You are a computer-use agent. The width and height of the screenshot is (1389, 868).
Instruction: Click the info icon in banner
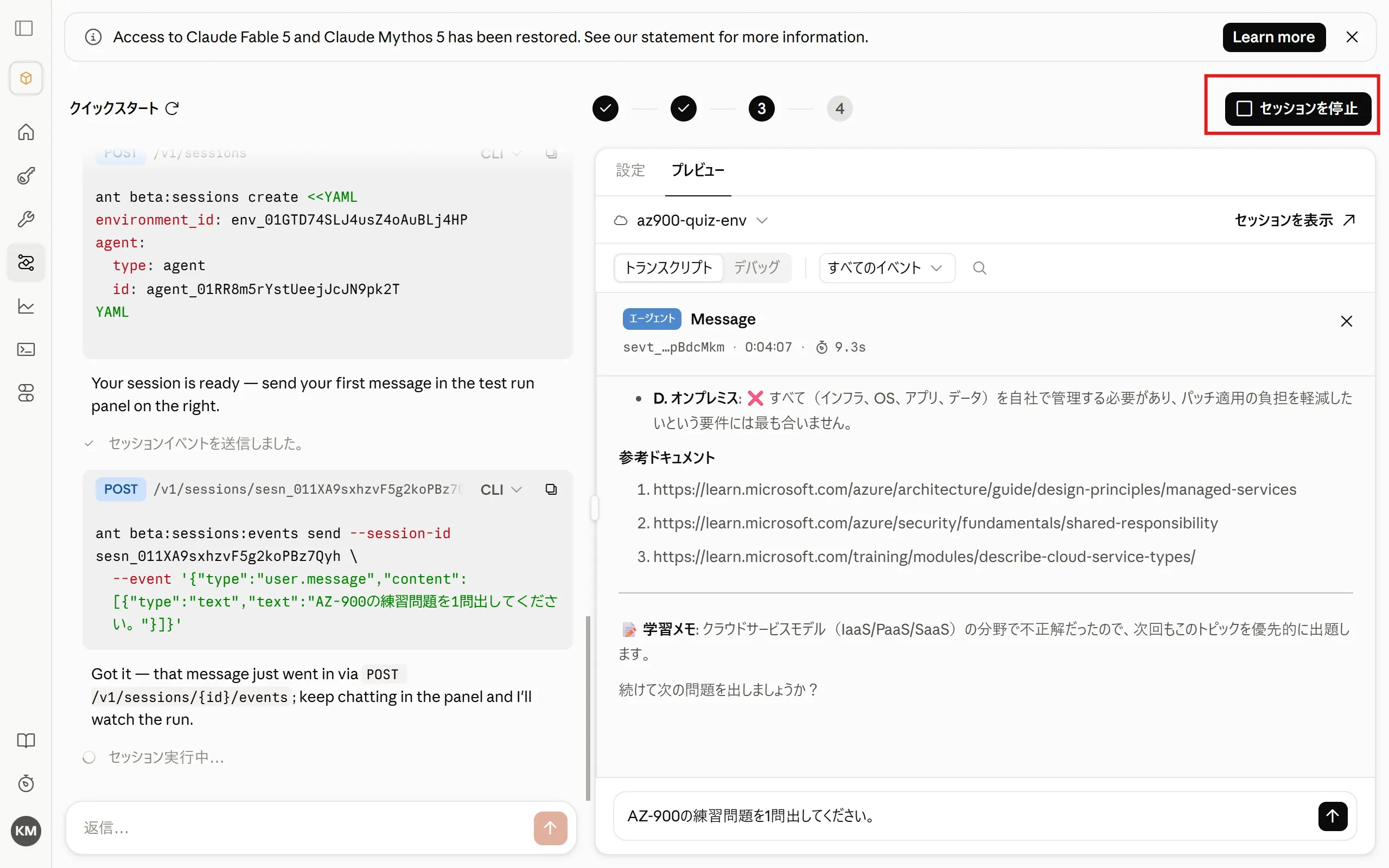[x=93, y=37]
